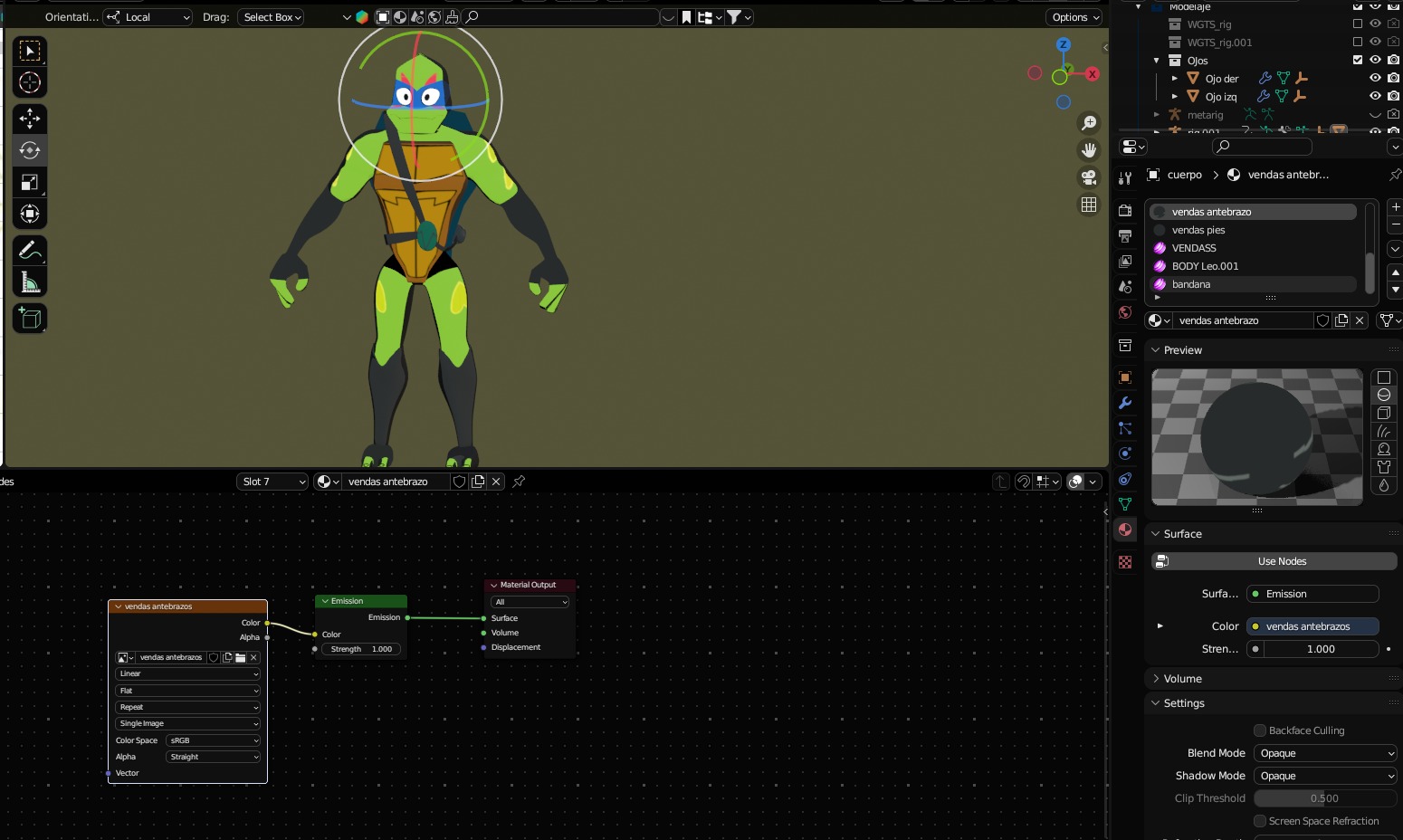
Task: Open the Slot 7 dropdown
Action: click(272, 482)
